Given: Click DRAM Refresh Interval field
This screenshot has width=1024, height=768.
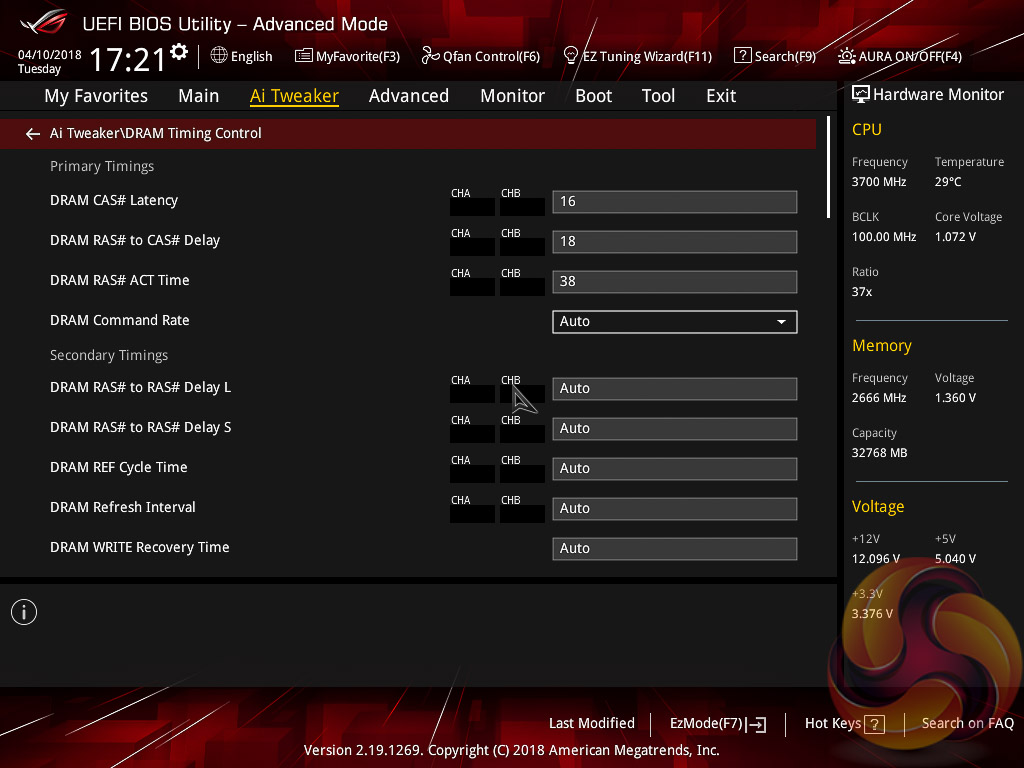Looking at the screenshot, I should 675,508.
